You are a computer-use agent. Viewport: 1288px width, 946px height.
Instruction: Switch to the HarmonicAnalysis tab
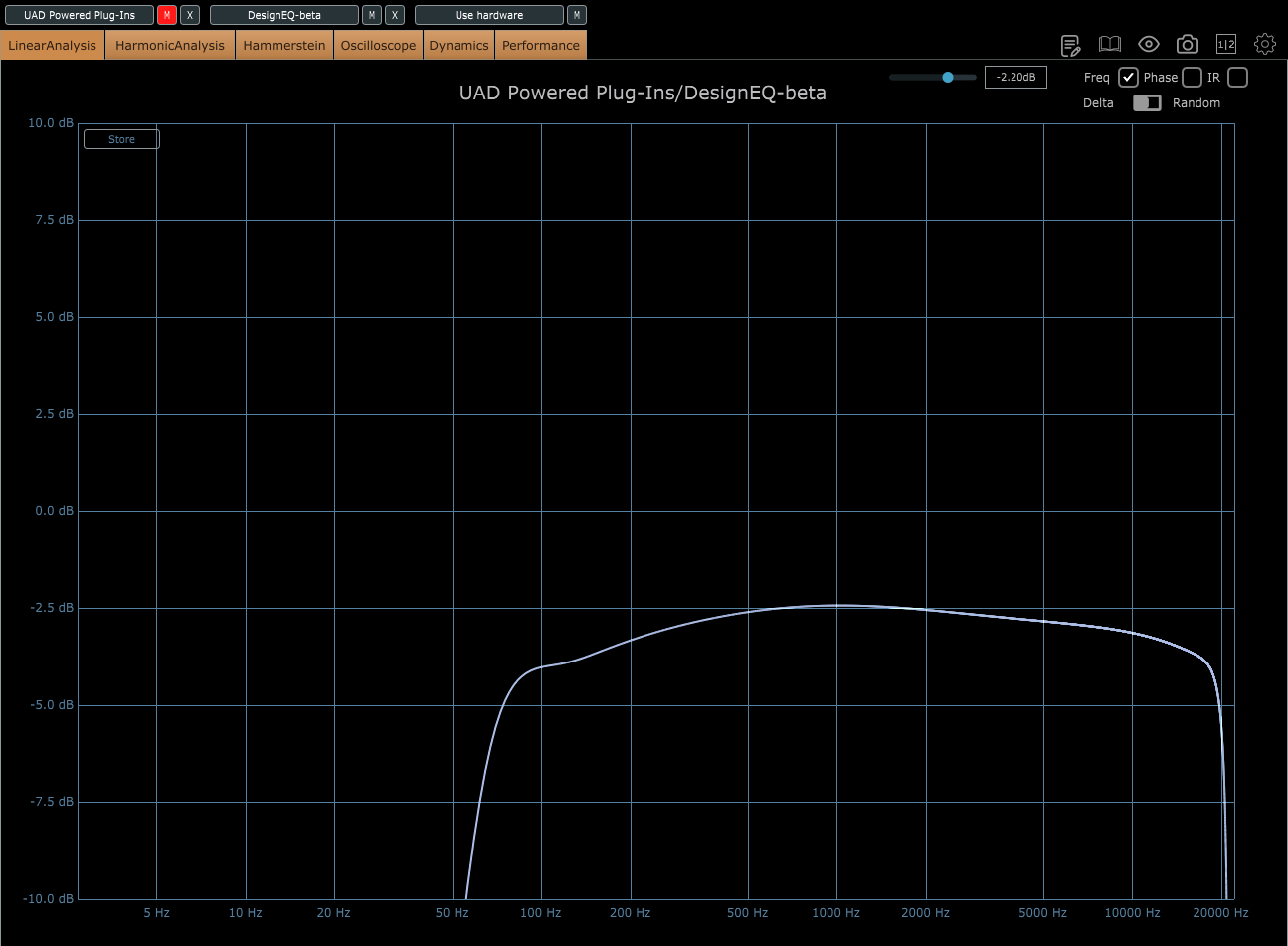click(170, 46)
